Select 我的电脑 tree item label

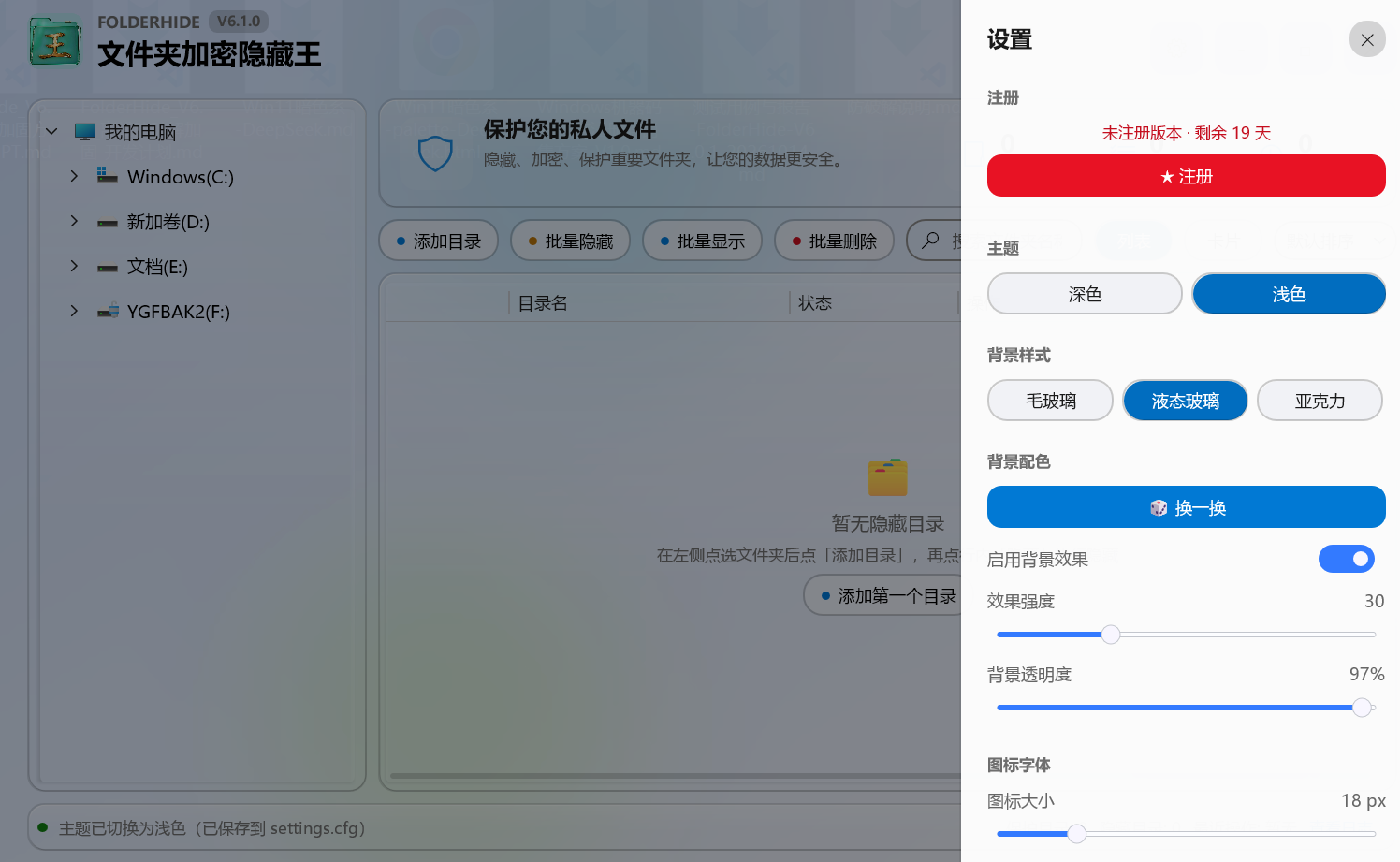point(140,132)
